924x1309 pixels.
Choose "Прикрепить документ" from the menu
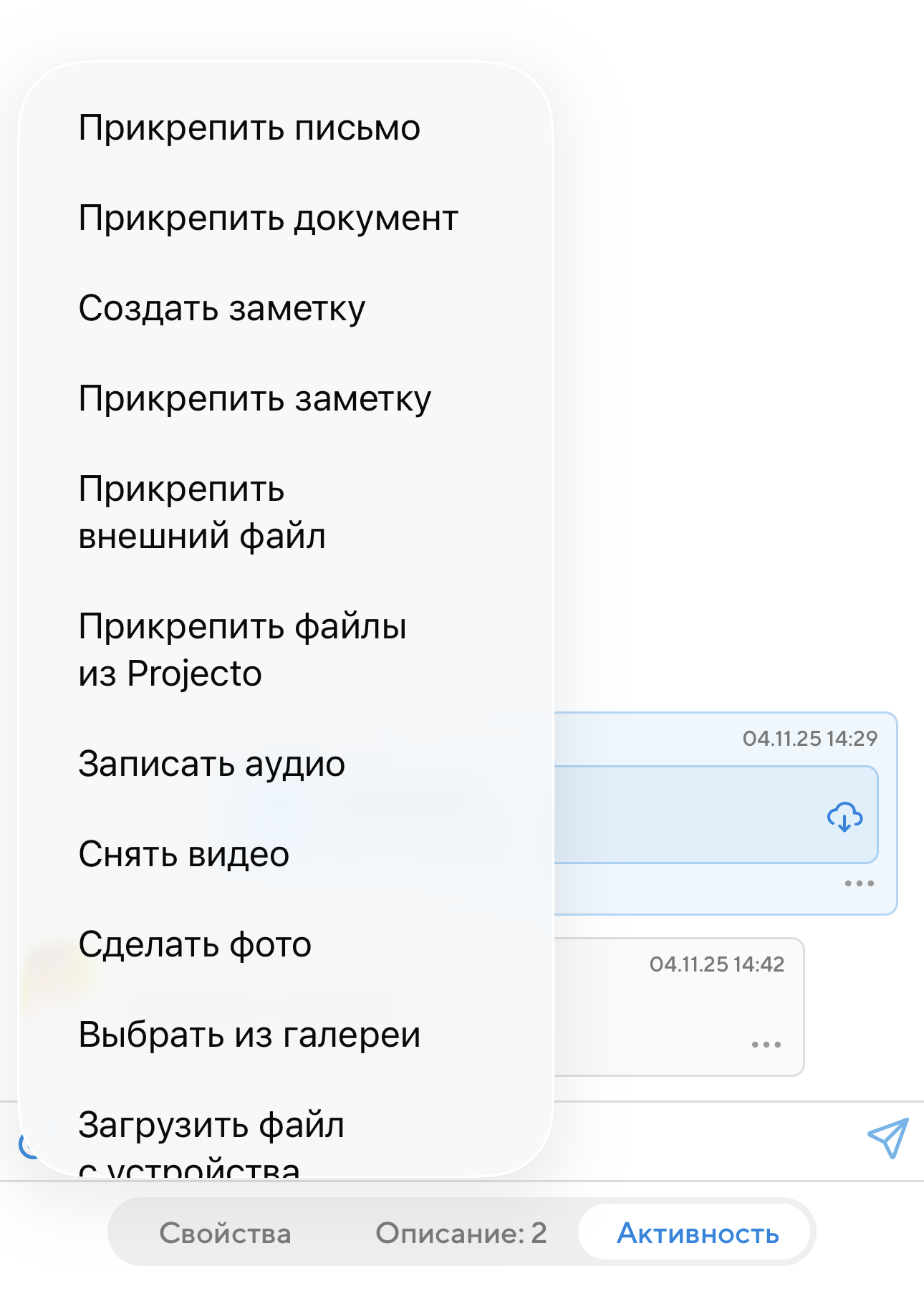click(x=268, y=219)
